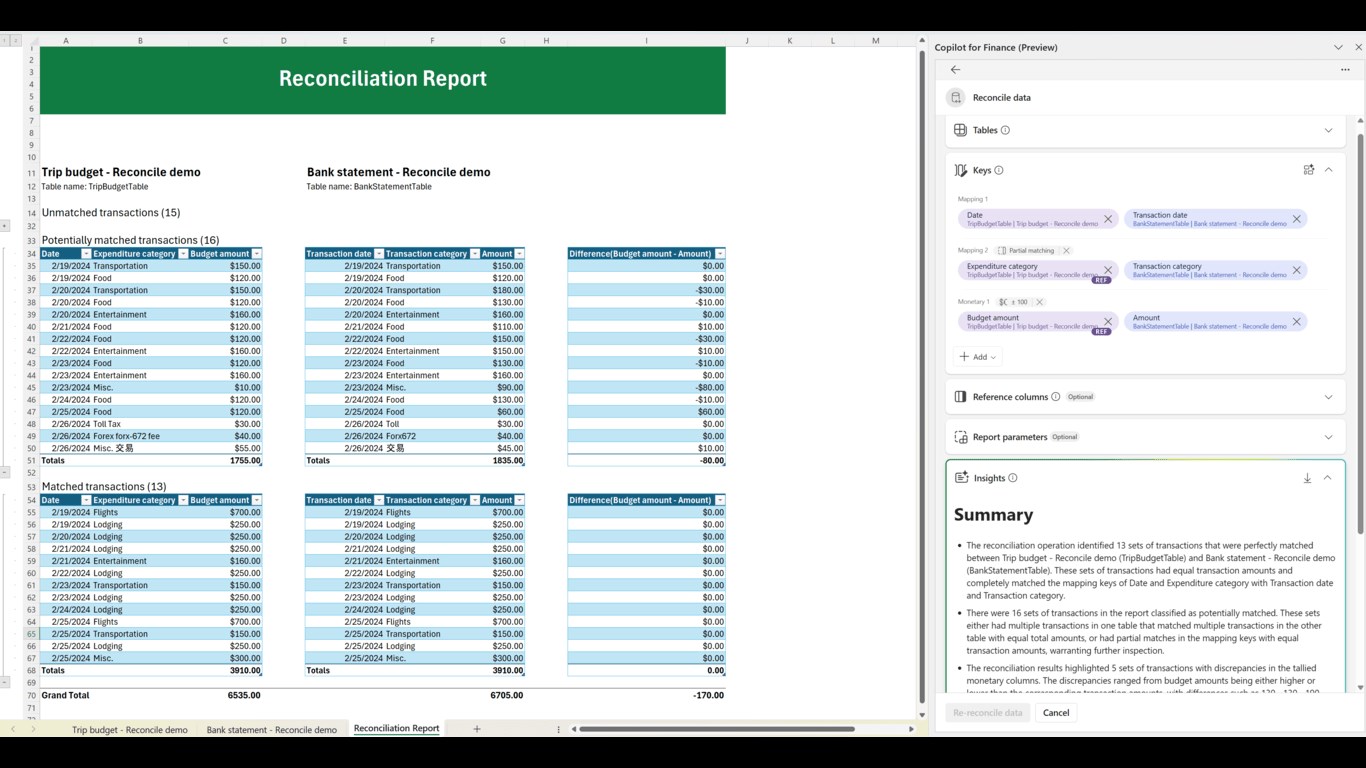Show outline level 2

(15, 41)
